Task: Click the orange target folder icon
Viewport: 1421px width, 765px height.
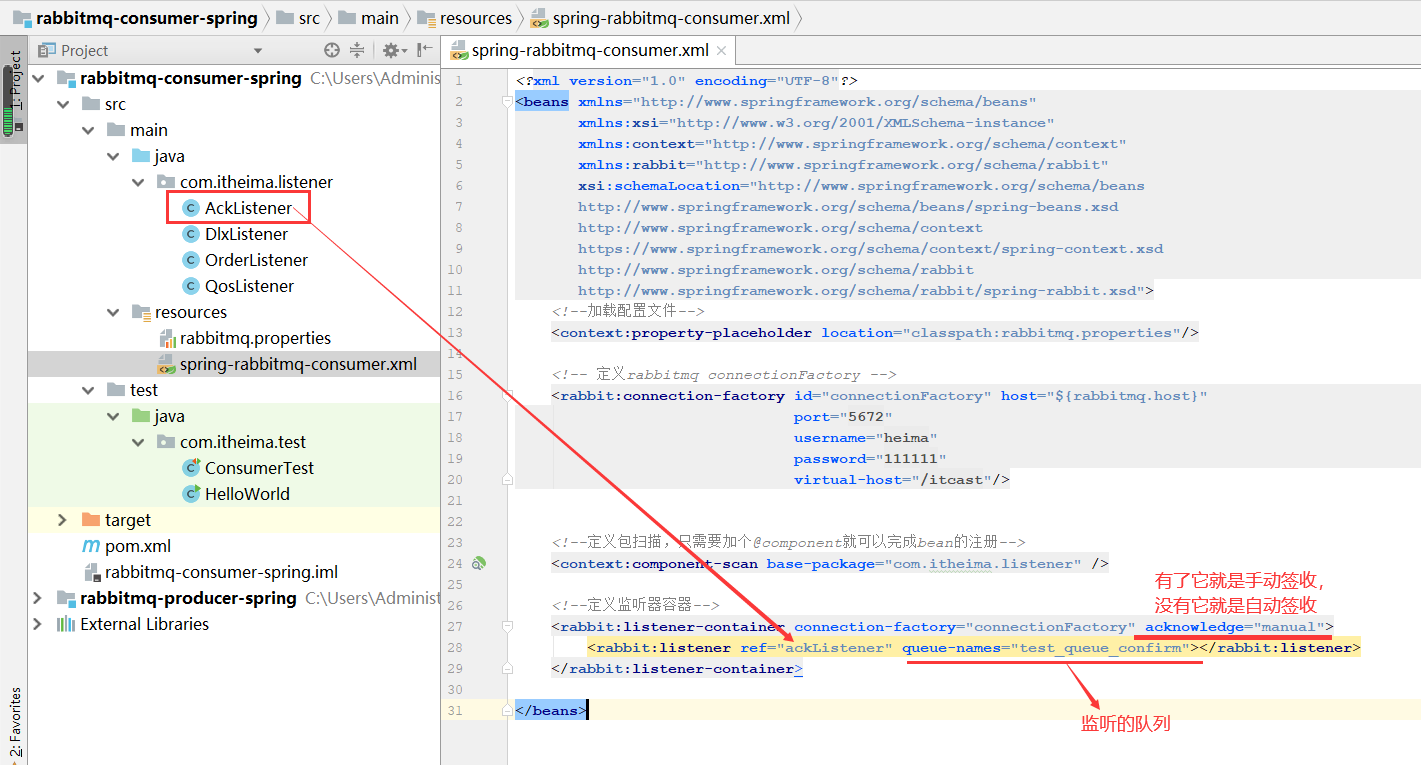Action: [x=91, y=520]
